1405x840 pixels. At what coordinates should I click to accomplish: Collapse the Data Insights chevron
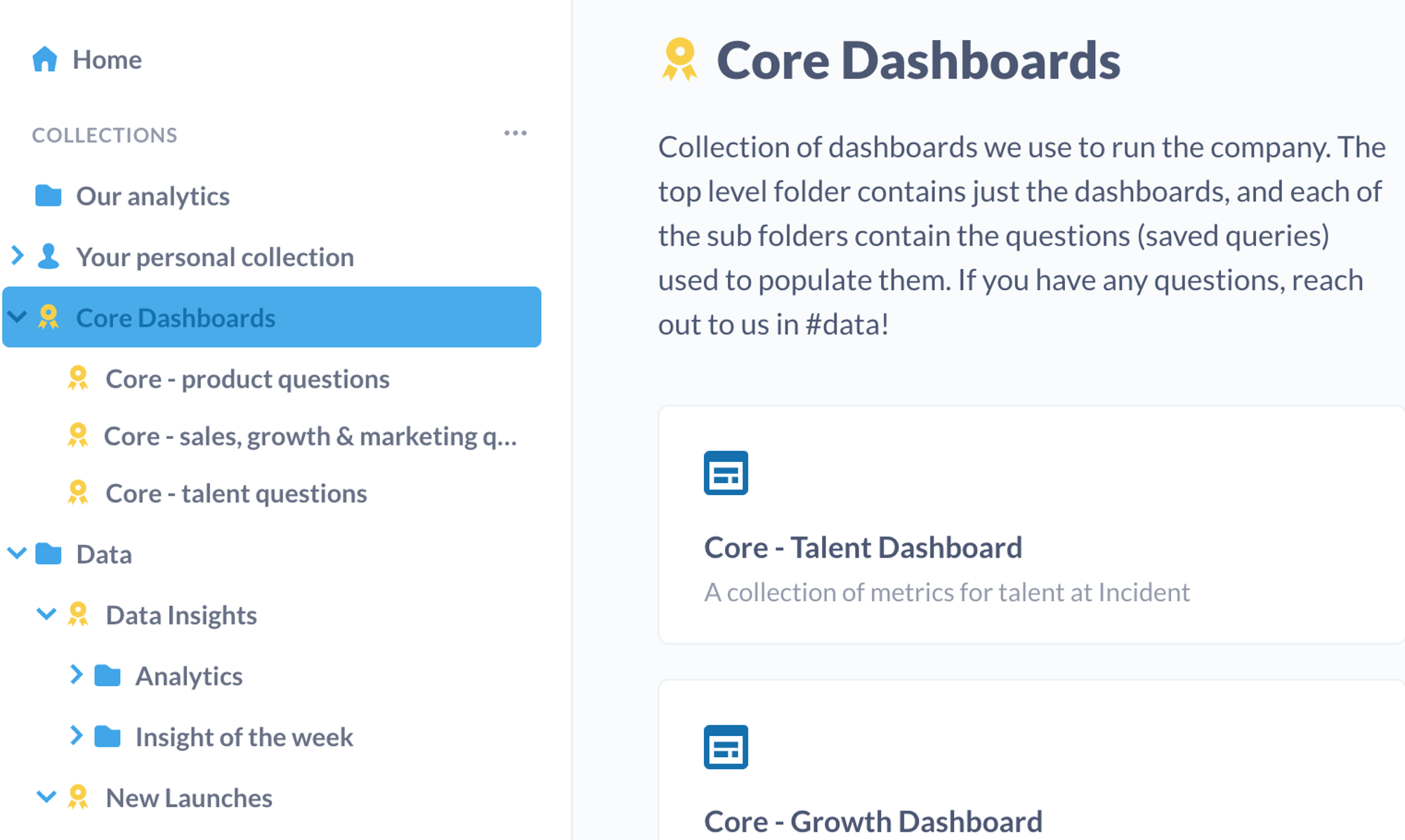coord(46,615)
